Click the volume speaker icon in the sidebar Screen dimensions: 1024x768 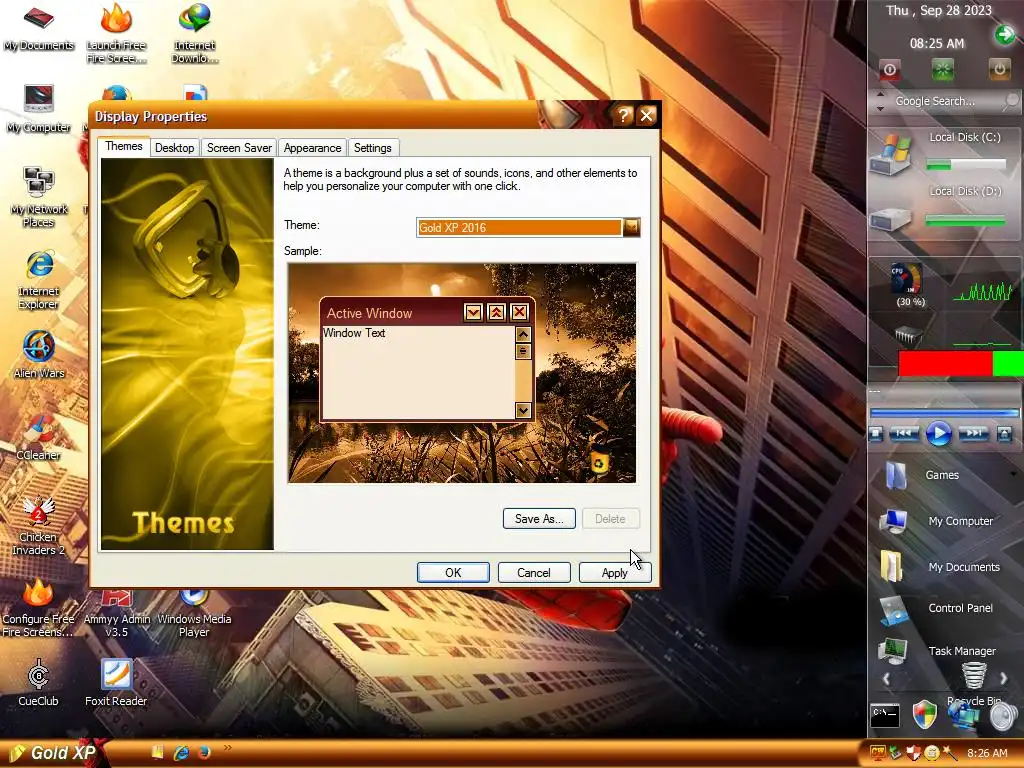coord(1003,716)
